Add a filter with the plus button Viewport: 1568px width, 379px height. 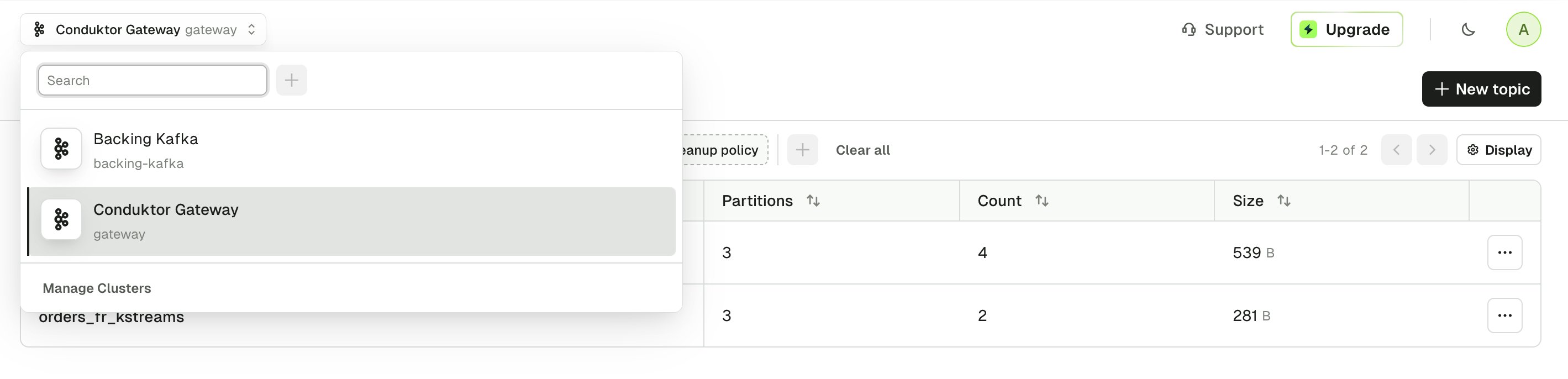pos(802,150)
